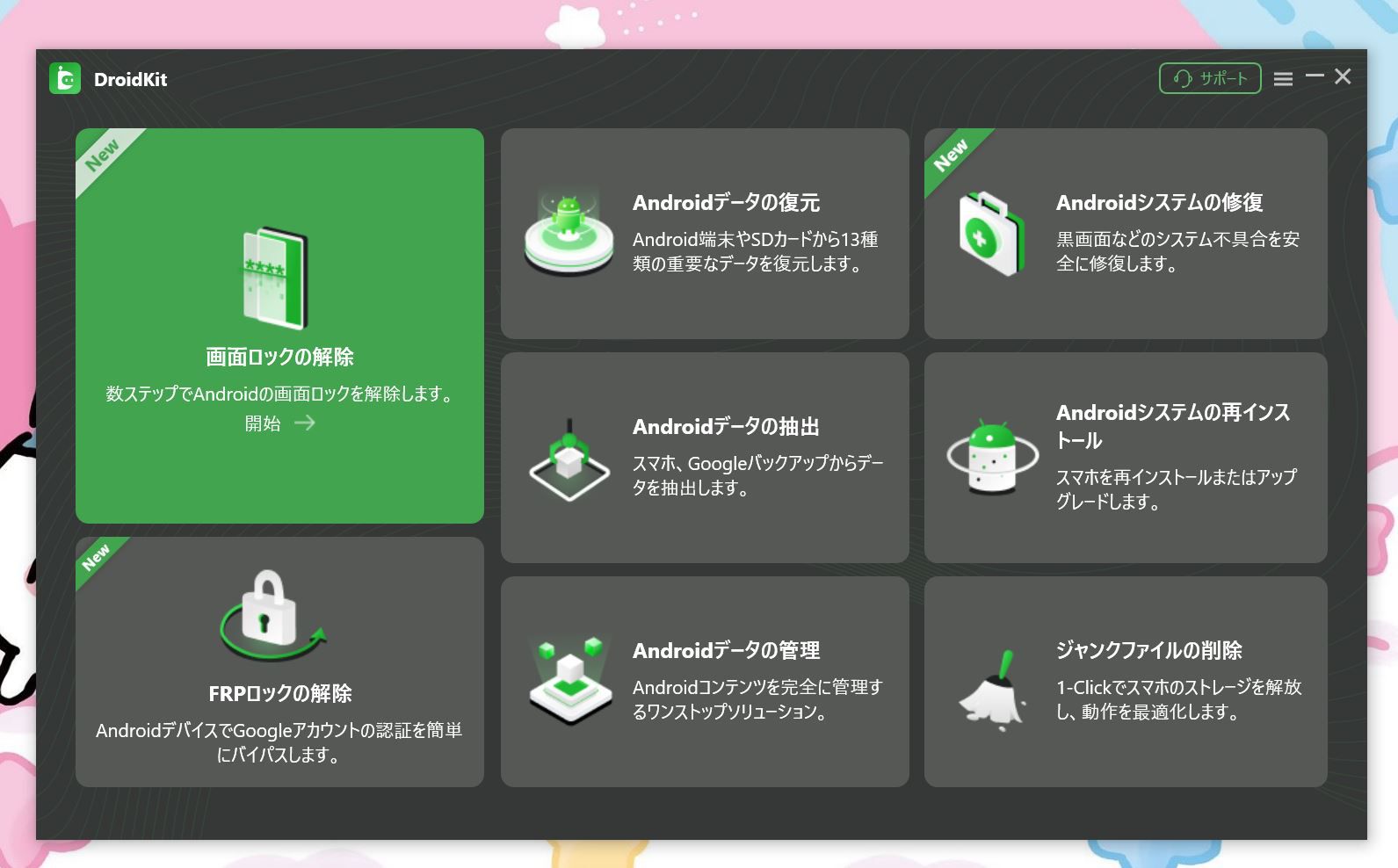This screenshot has height=868, width=1398.
Task: Click the description スマホを再インストールまたはアップグレード
Action: tap(1177, 489)
